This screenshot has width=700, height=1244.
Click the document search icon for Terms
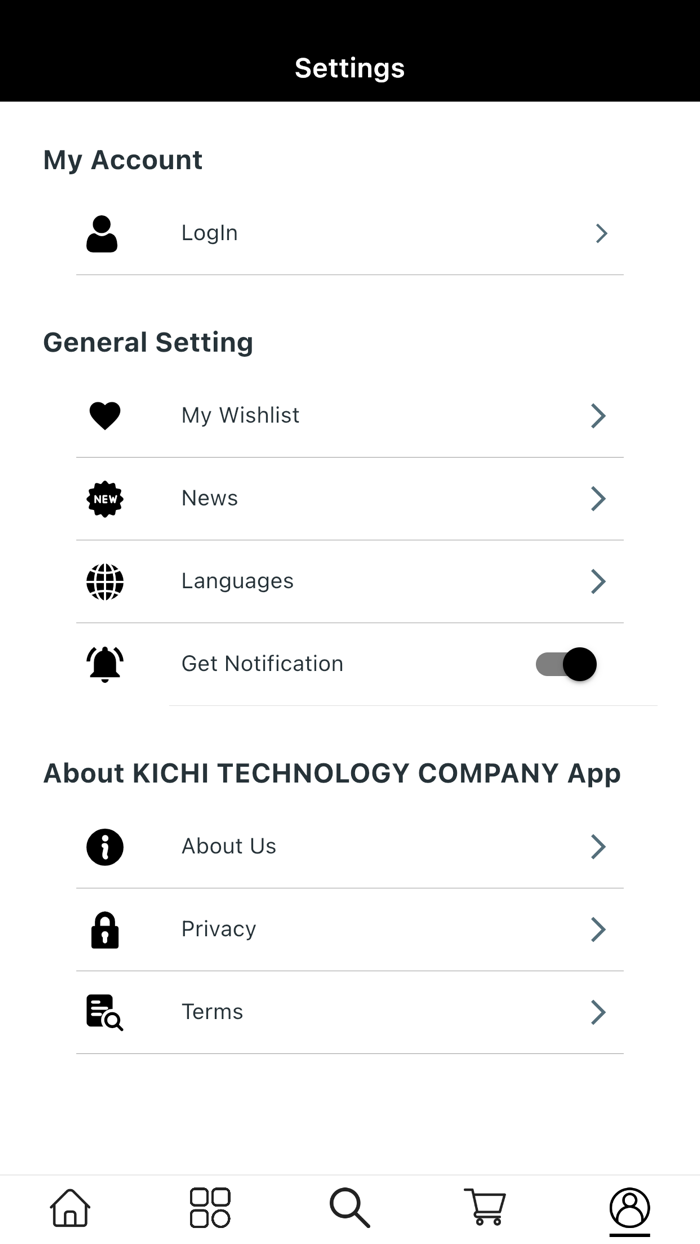coord(104,1012)
